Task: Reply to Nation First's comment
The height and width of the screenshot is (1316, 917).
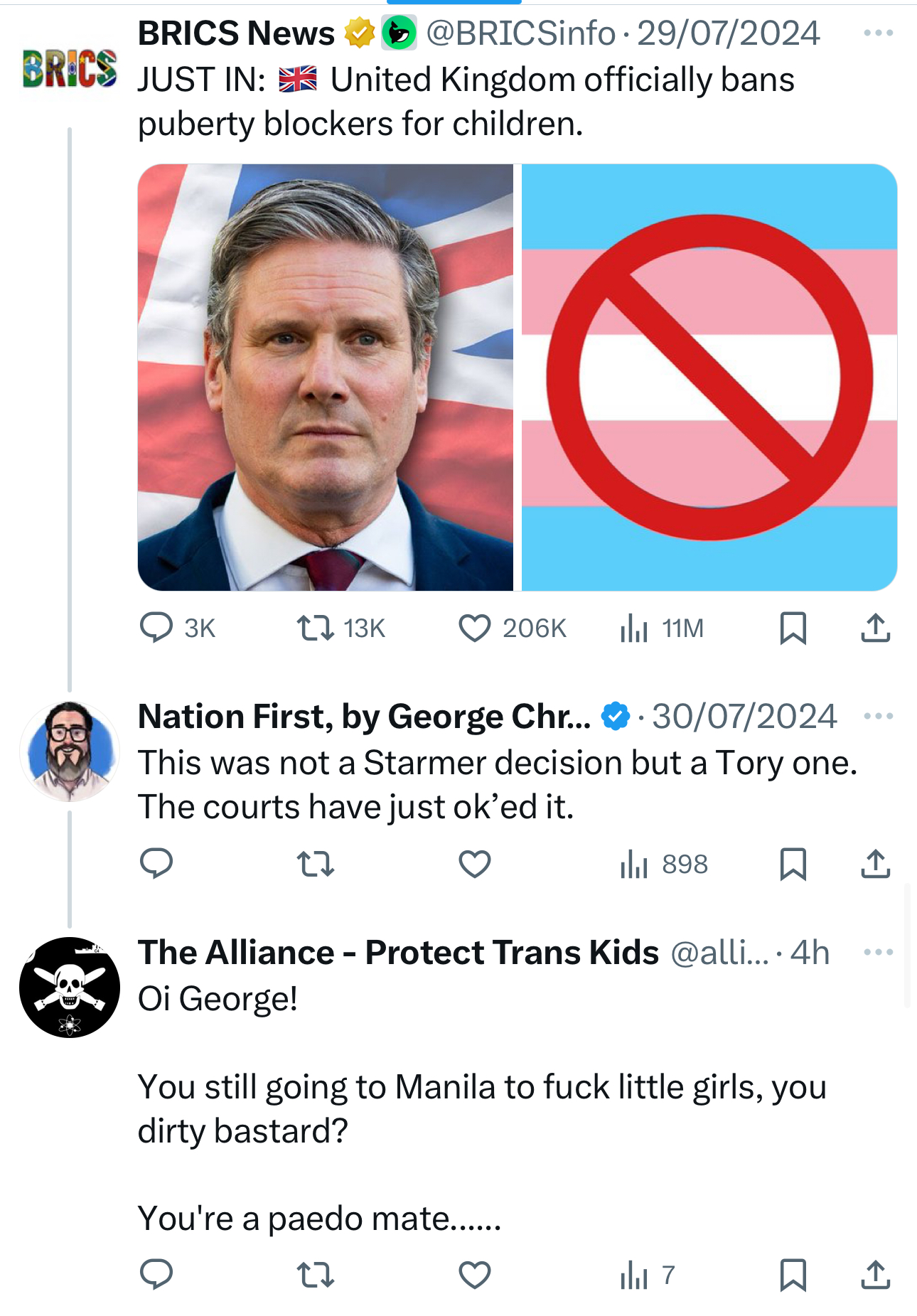Action: click(156, 864)
